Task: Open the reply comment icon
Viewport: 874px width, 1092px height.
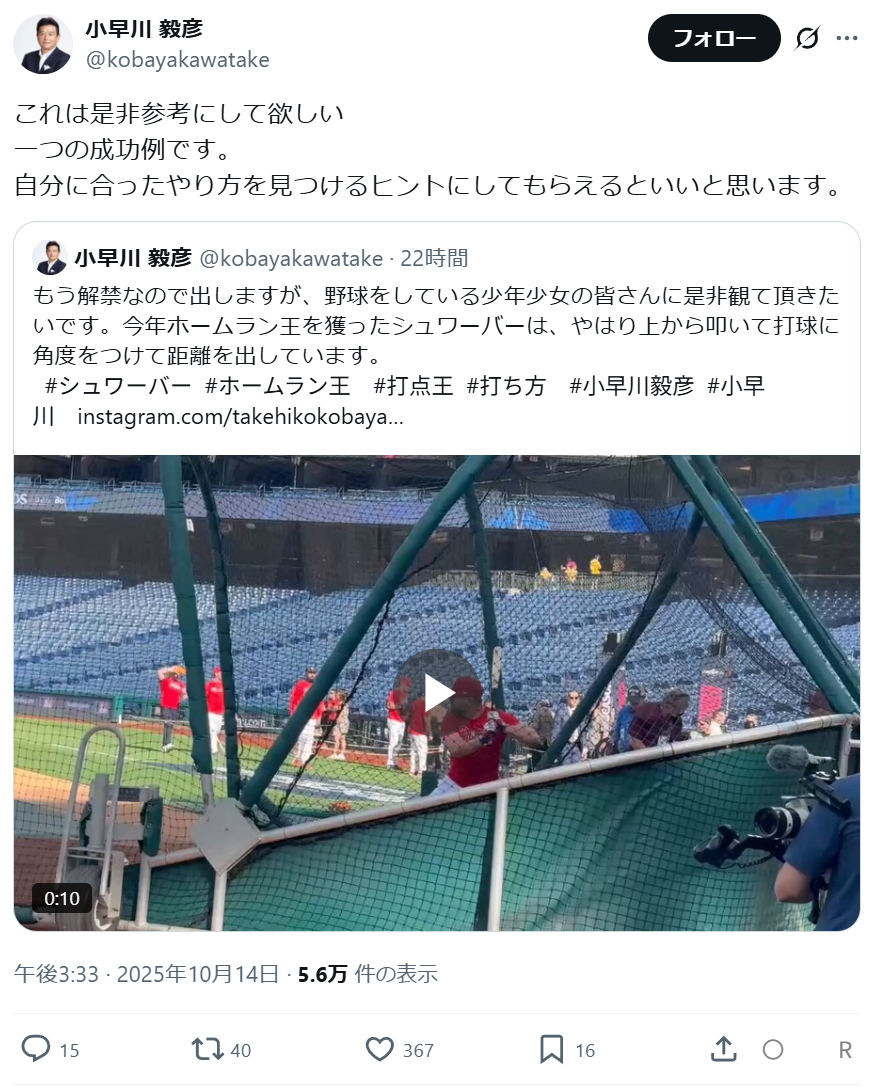Action: pos(36,1048)
